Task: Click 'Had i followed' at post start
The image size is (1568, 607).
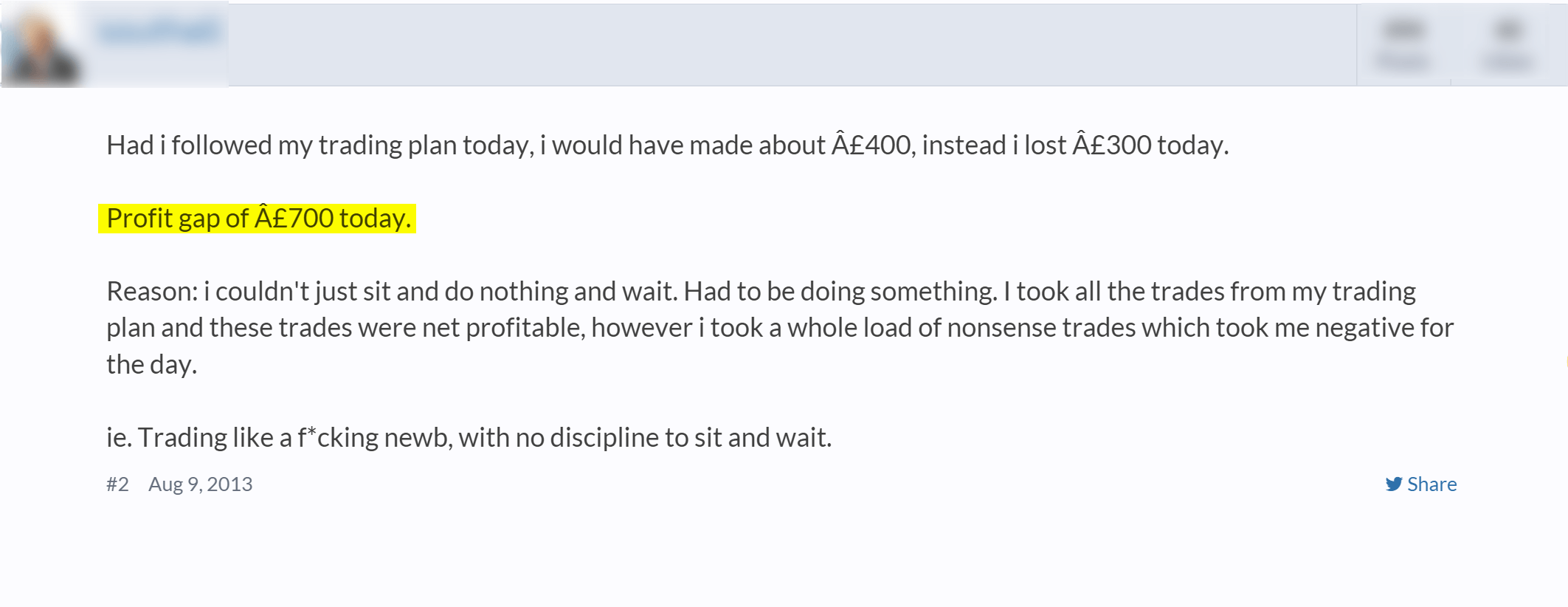Action: 189,145
